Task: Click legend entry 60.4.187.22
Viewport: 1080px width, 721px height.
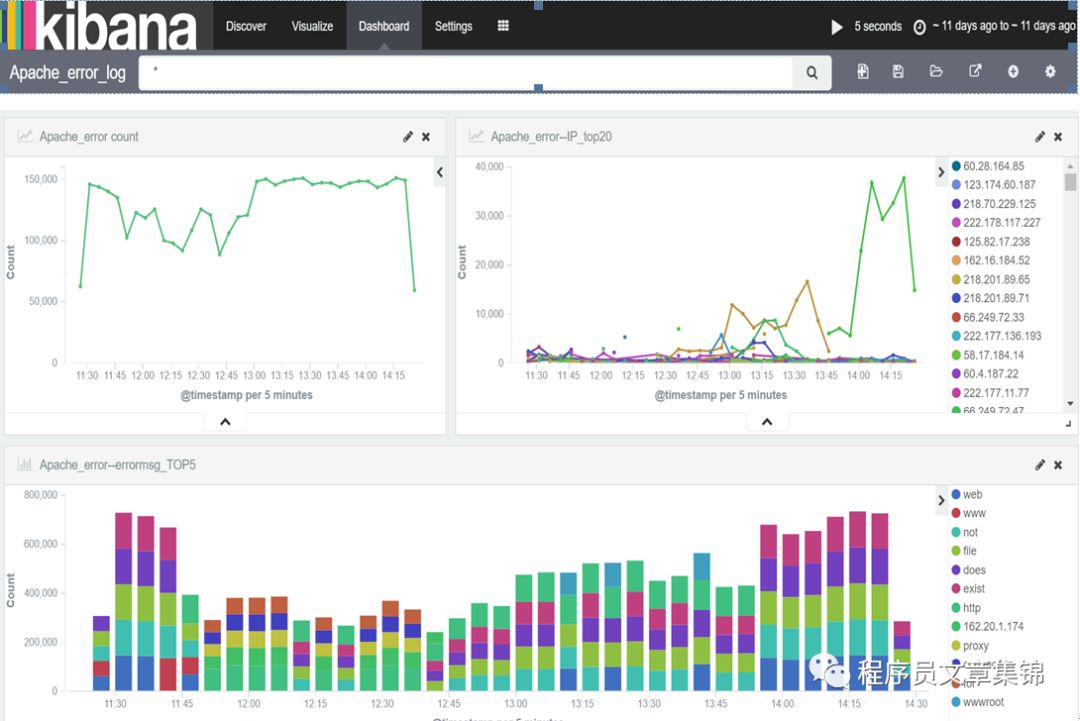Action: pyautogui.click(x=990, y=374)
